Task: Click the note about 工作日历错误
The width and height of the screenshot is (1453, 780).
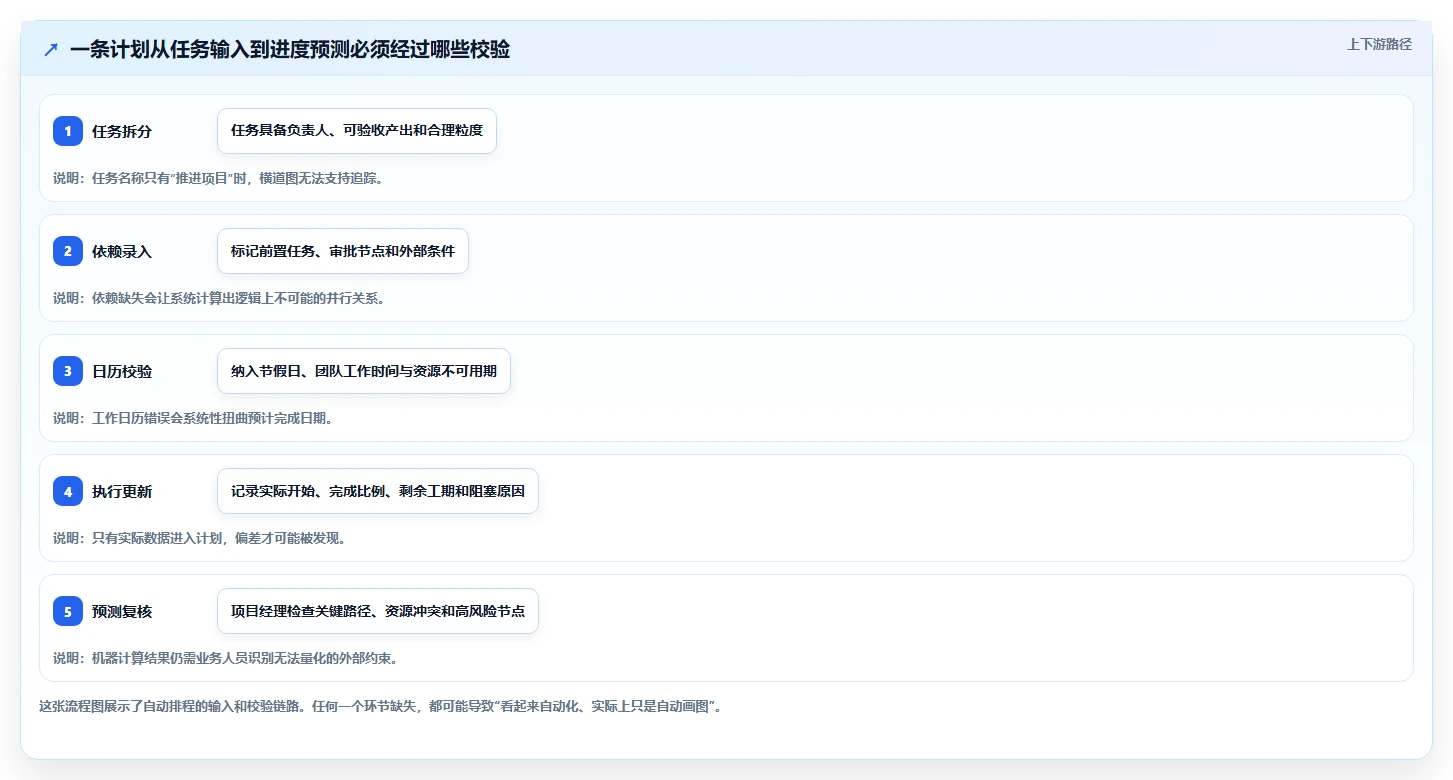Action: pos(193,418)
